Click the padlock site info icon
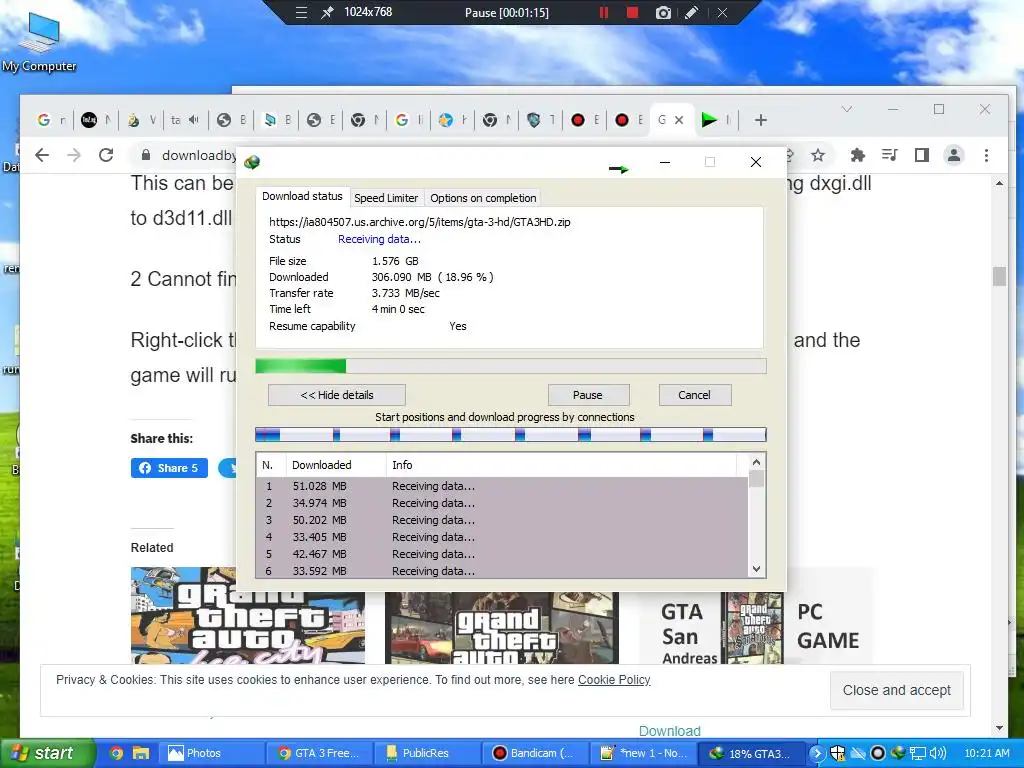 click(146, 155)
